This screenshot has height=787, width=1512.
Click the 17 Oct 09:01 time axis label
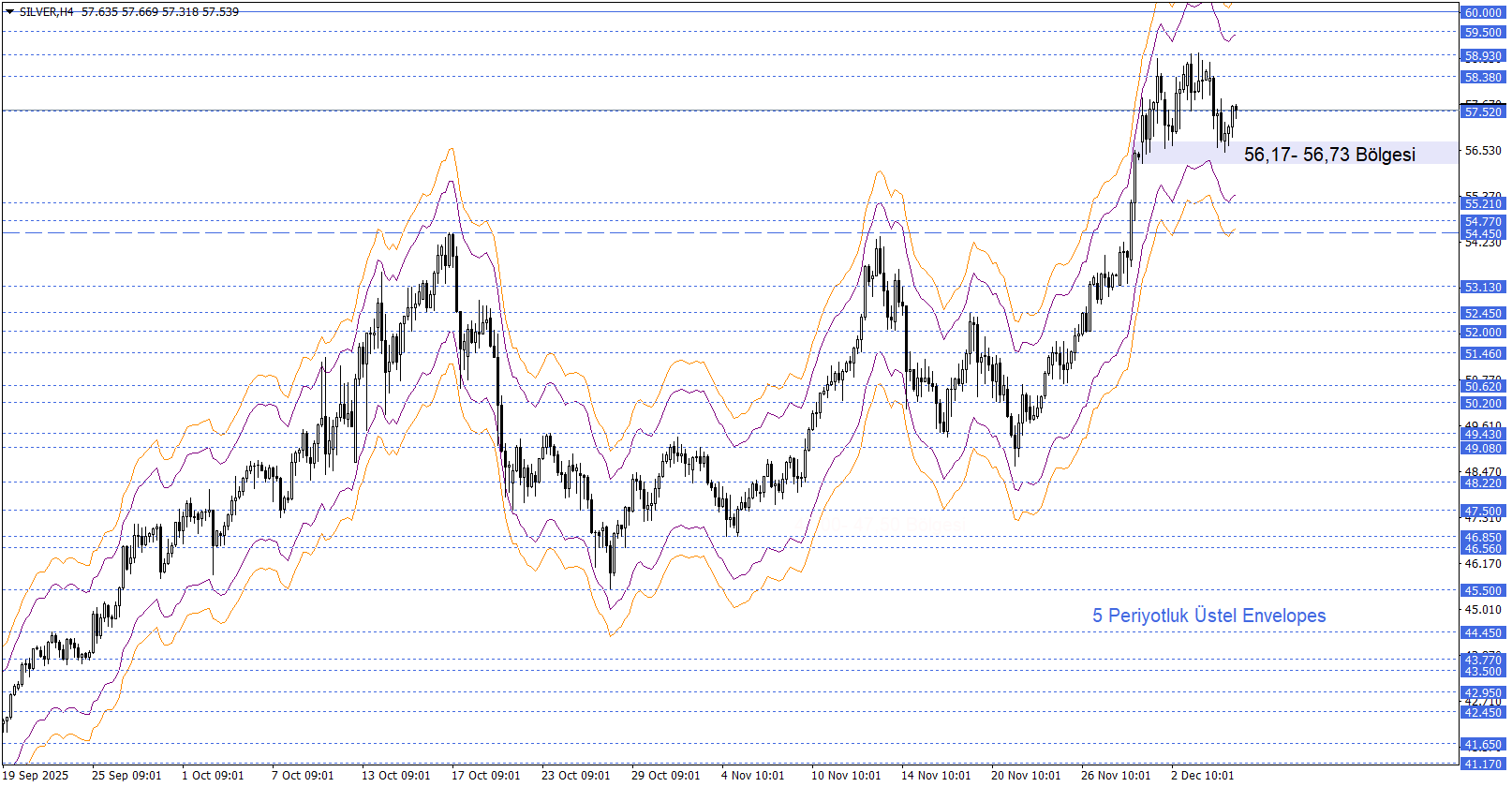click(x=485, y=775)
